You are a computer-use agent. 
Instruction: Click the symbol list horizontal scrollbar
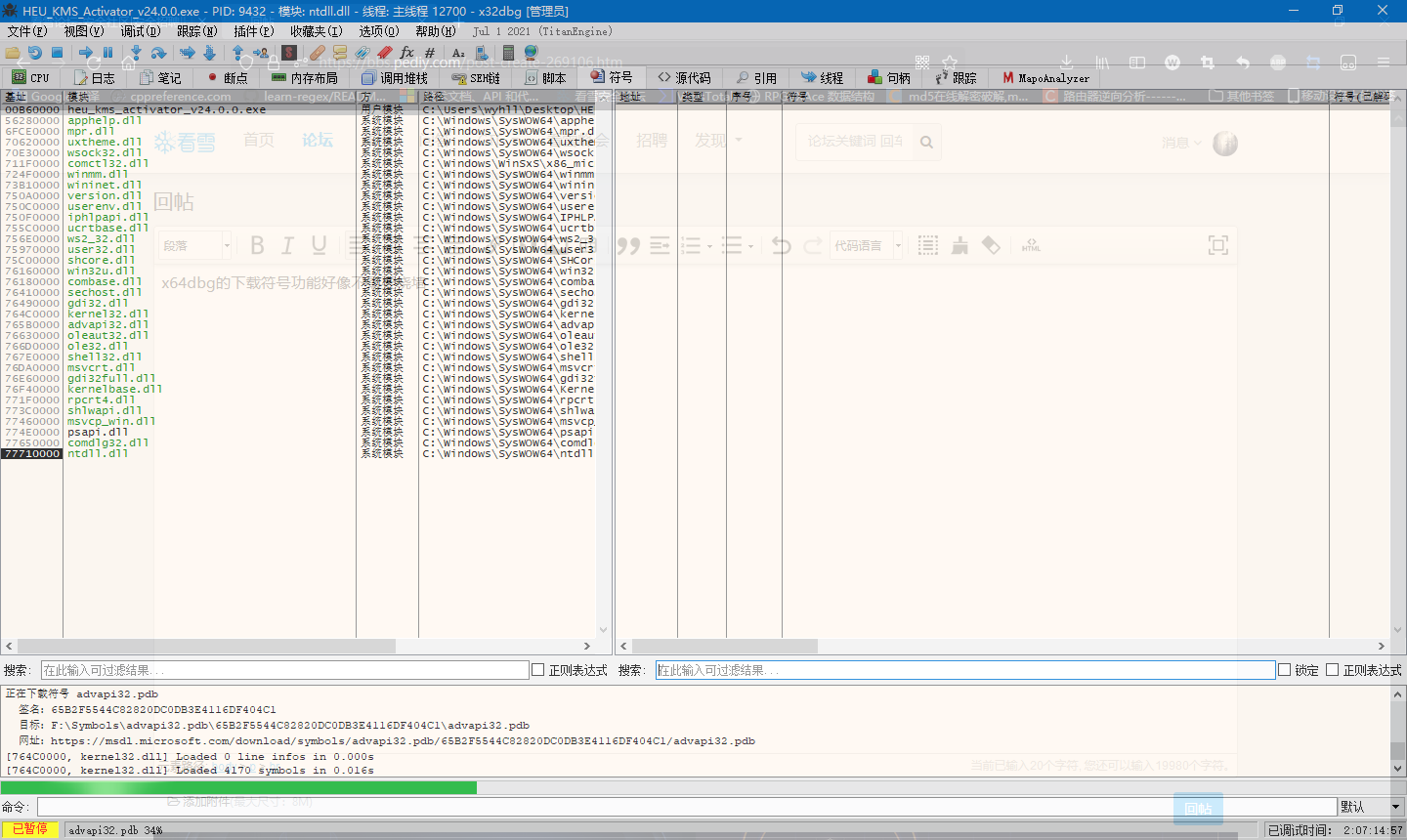[x=724, y=646]
